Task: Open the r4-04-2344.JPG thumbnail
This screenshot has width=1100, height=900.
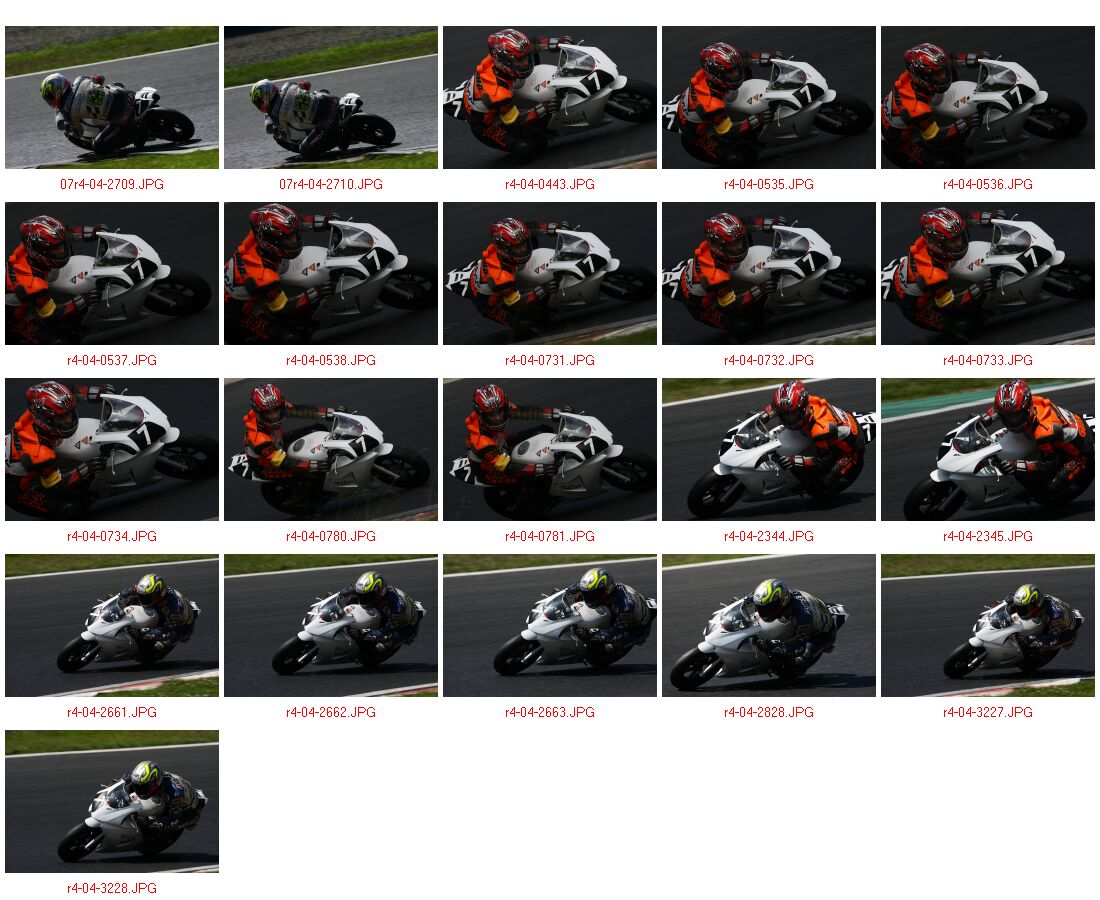Action: pos(768,450)
